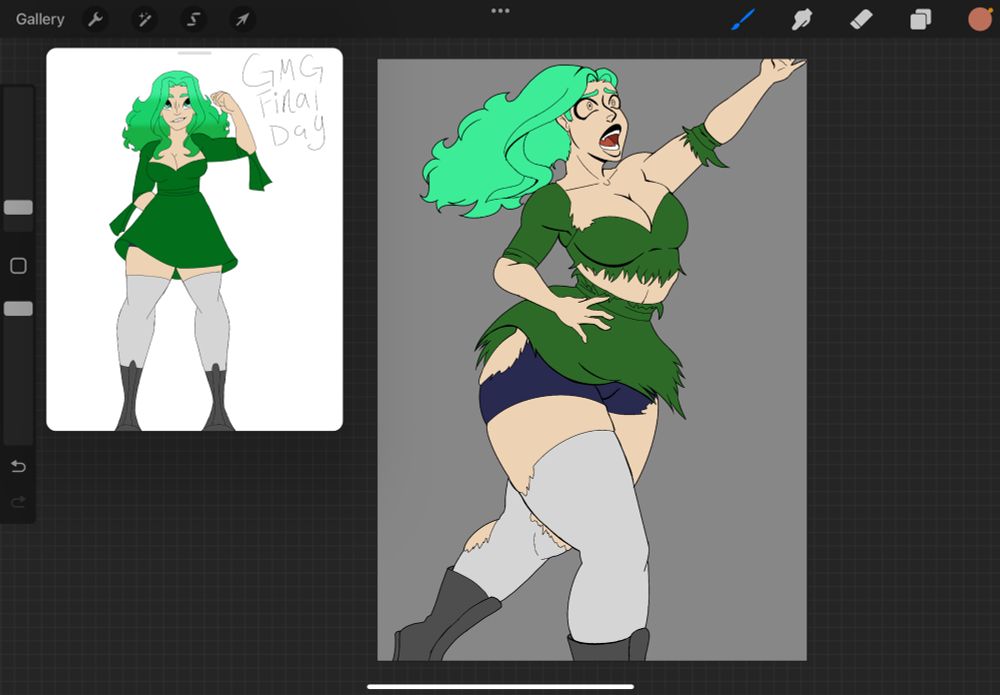Click the redo arrow

point(18,502)
